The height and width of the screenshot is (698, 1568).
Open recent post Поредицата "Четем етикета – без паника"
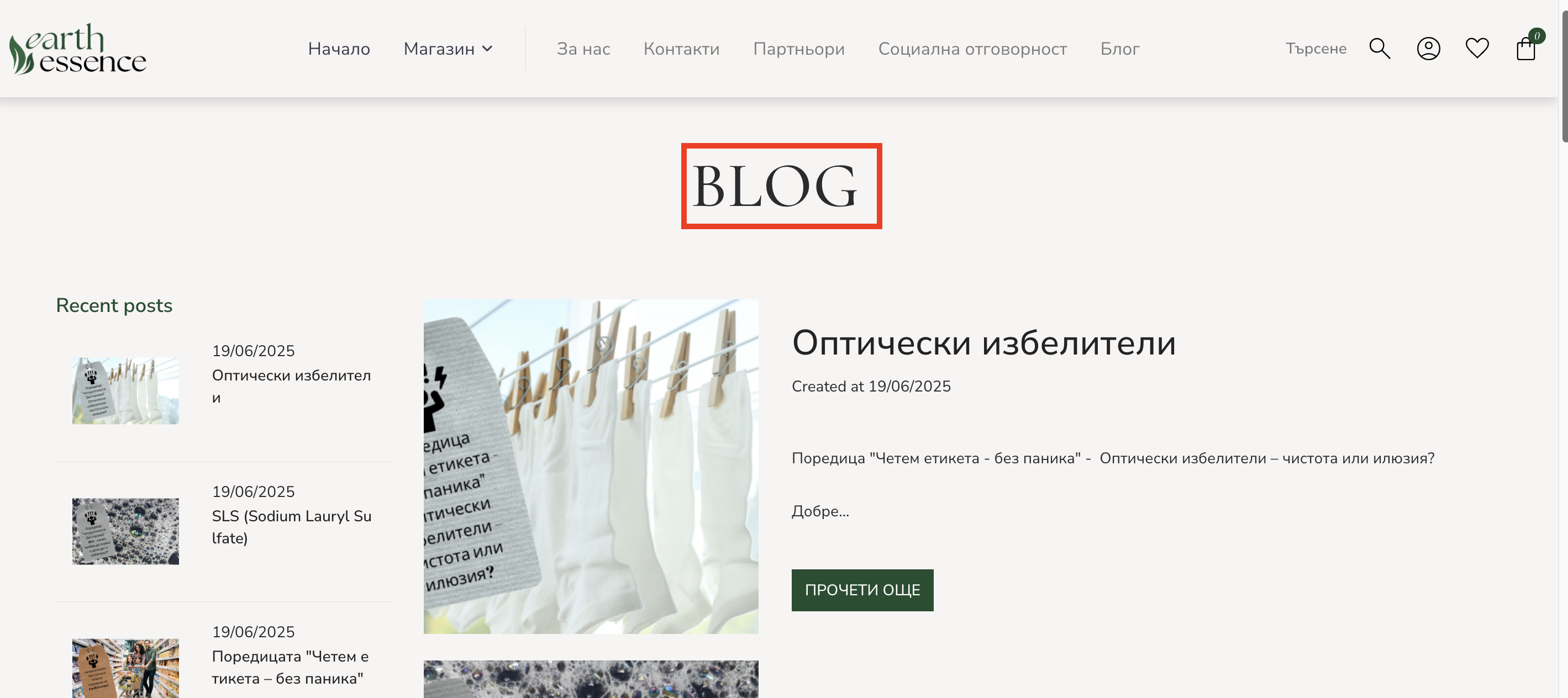(290, 667)
